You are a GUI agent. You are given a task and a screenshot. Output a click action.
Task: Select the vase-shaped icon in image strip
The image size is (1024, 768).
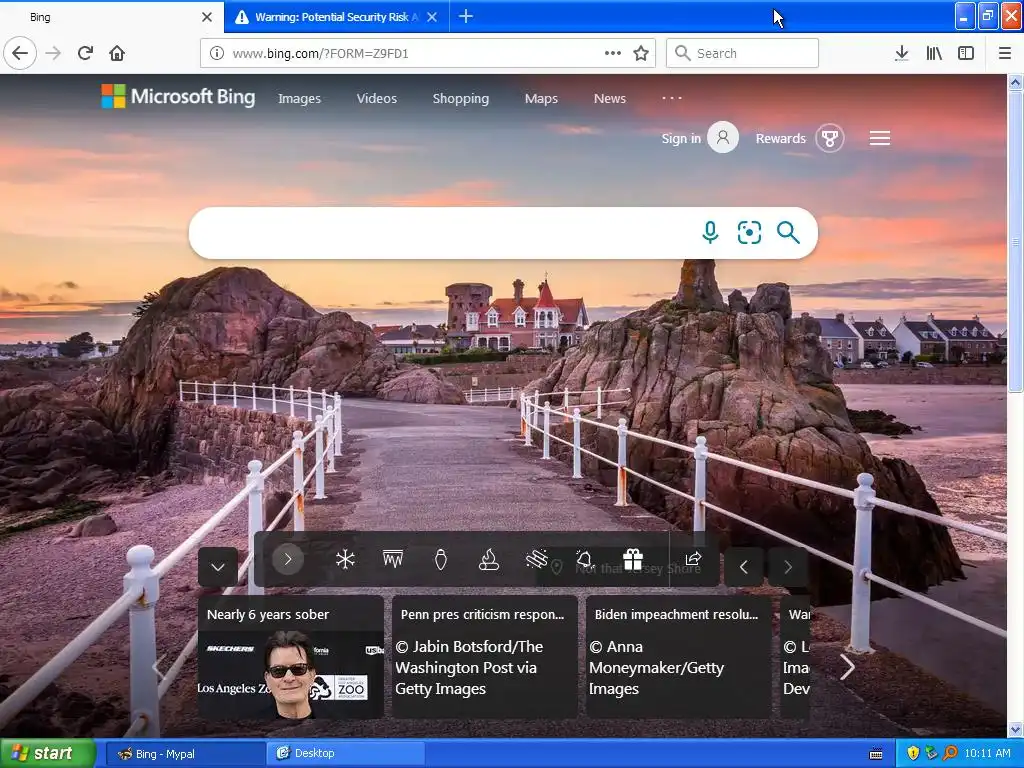(441, 559)
